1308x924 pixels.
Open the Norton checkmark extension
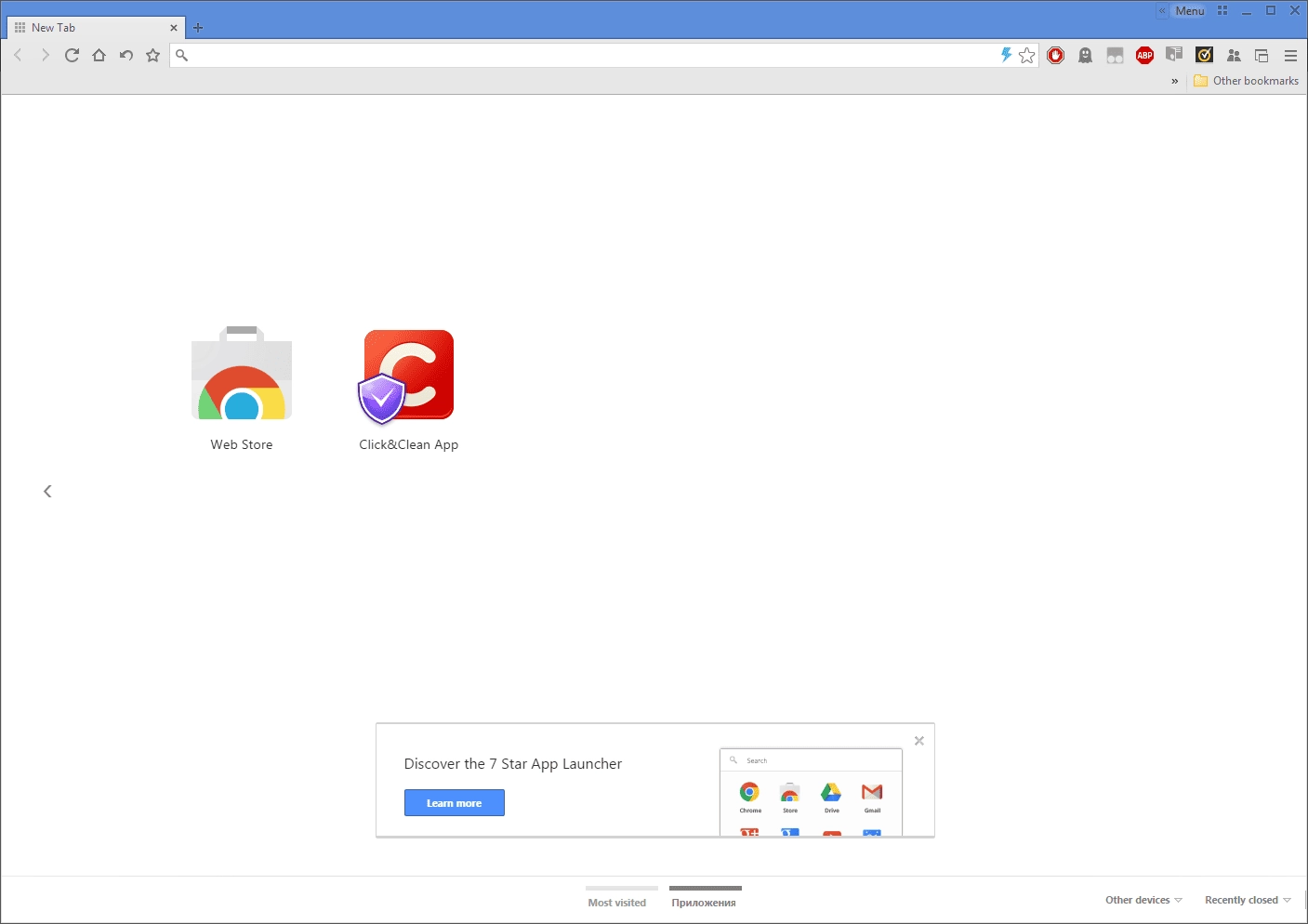(1204, 55)
